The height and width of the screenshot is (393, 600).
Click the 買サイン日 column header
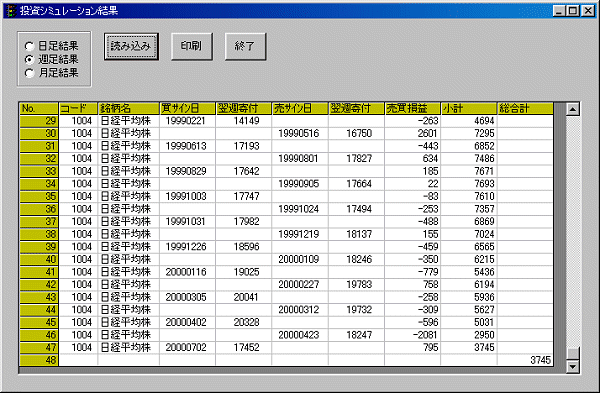click(188, 109)
